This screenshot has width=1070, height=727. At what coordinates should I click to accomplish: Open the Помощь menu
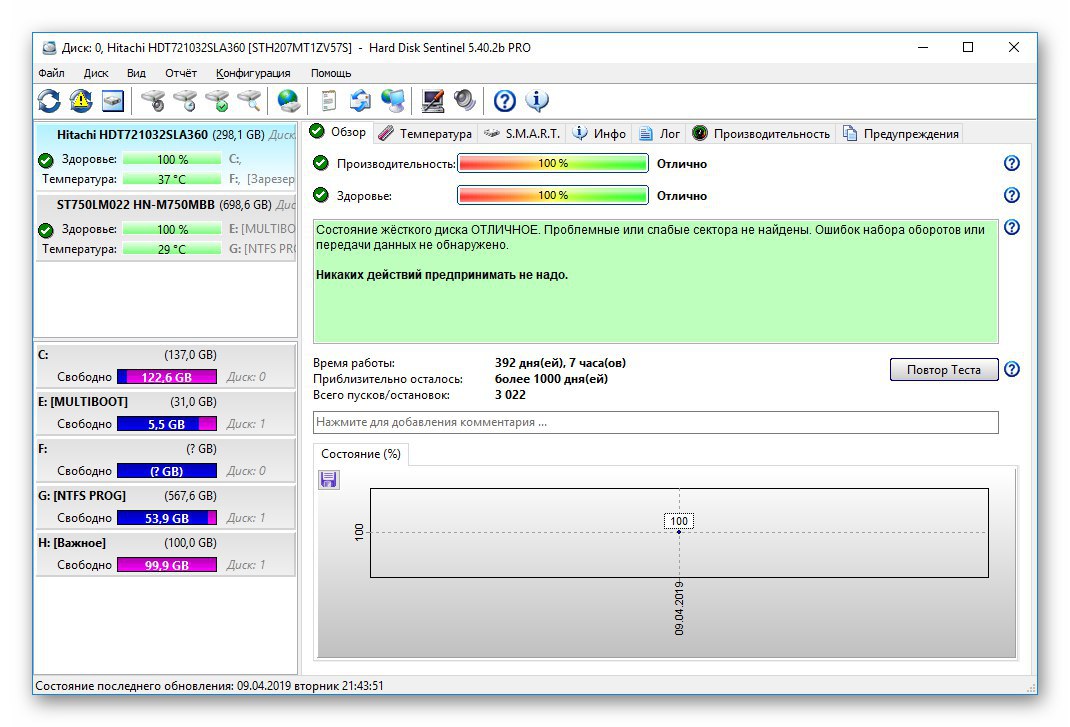coord(331,73)
